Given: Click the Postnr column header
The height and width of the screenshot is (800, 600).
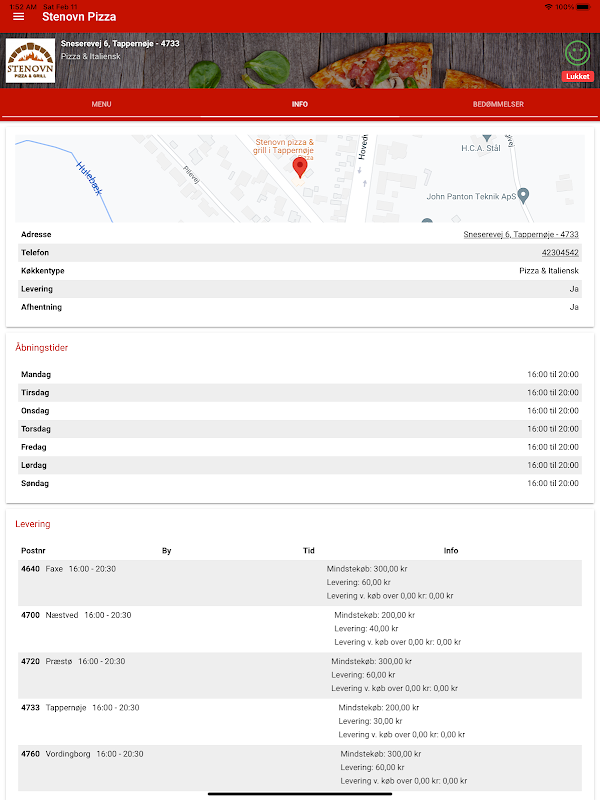Looking at the screenshot, I should (33, 551).
